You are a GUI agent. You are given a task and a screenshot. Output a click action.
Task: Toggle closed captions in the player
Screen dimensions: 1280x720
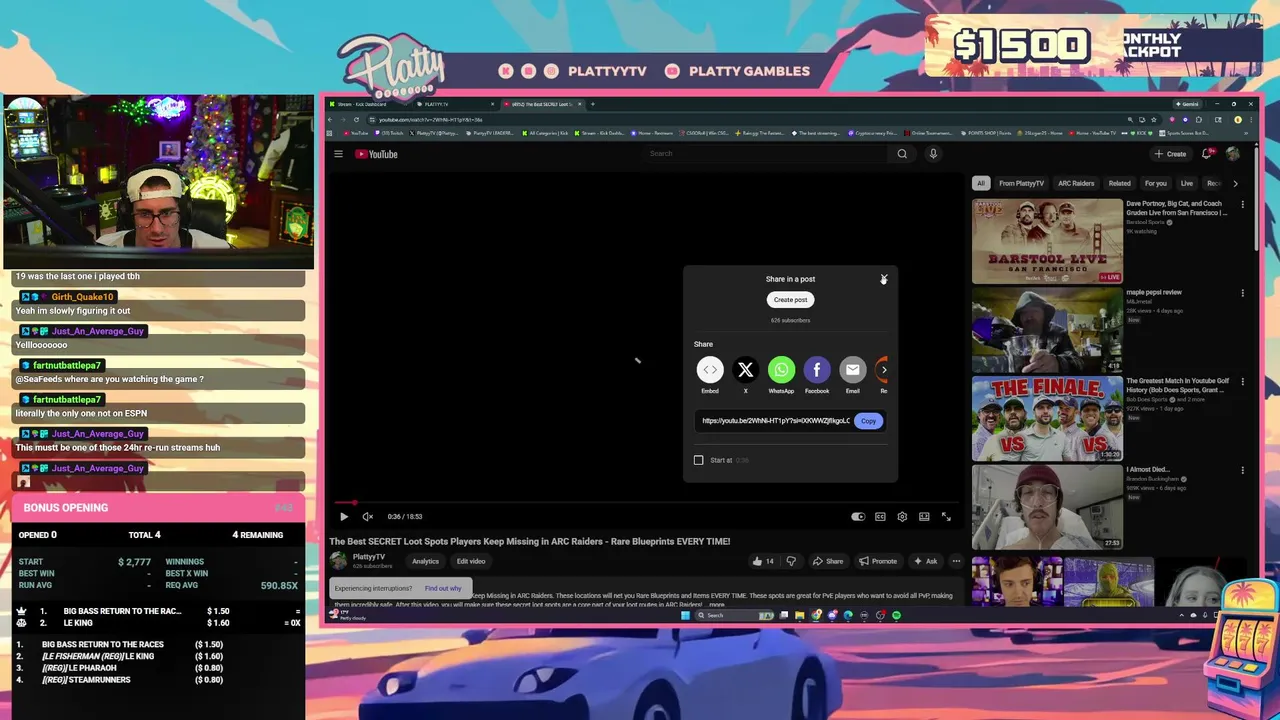[880, 517]
